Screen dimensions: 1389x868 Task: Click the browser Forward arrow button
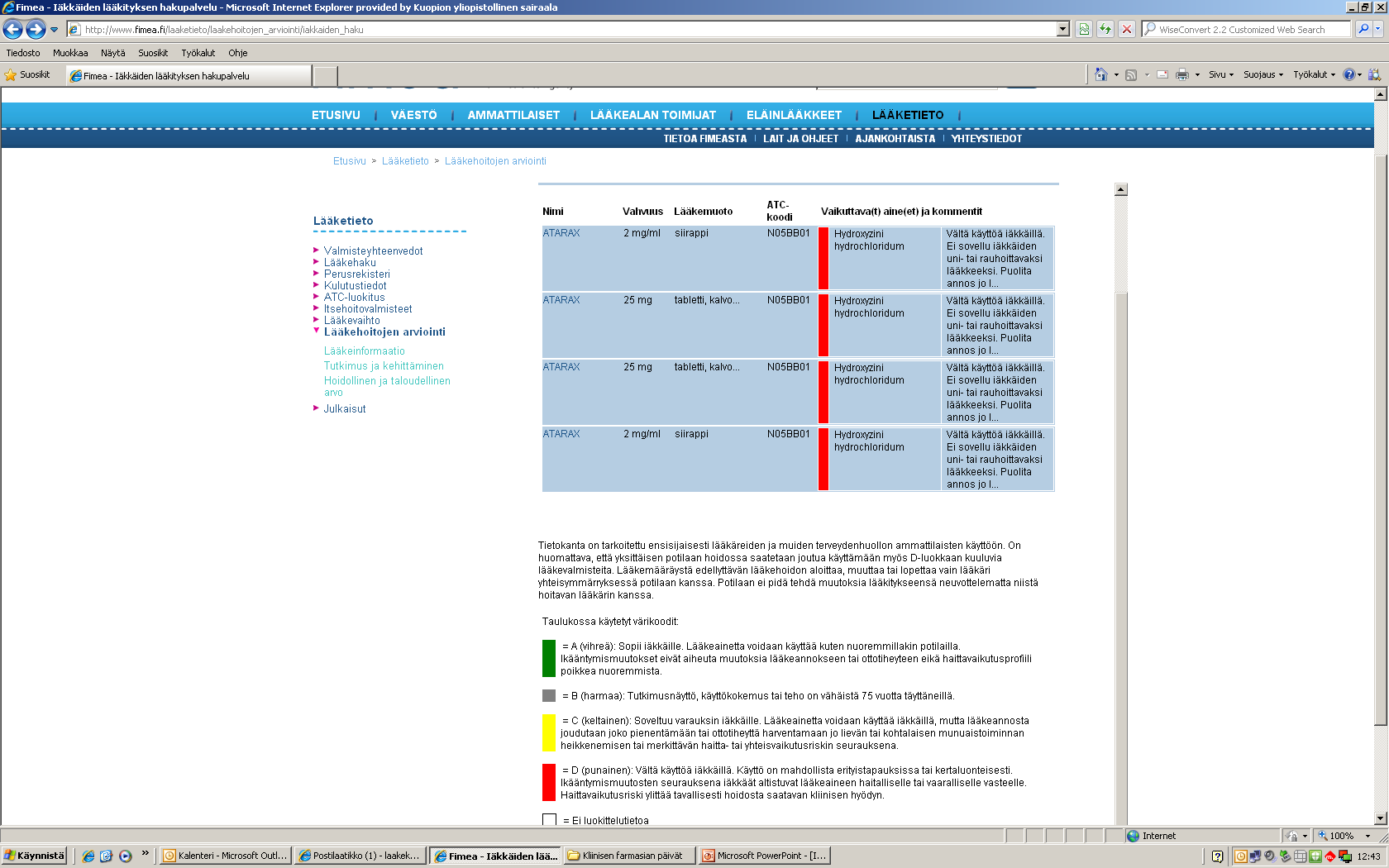point(36,30)
